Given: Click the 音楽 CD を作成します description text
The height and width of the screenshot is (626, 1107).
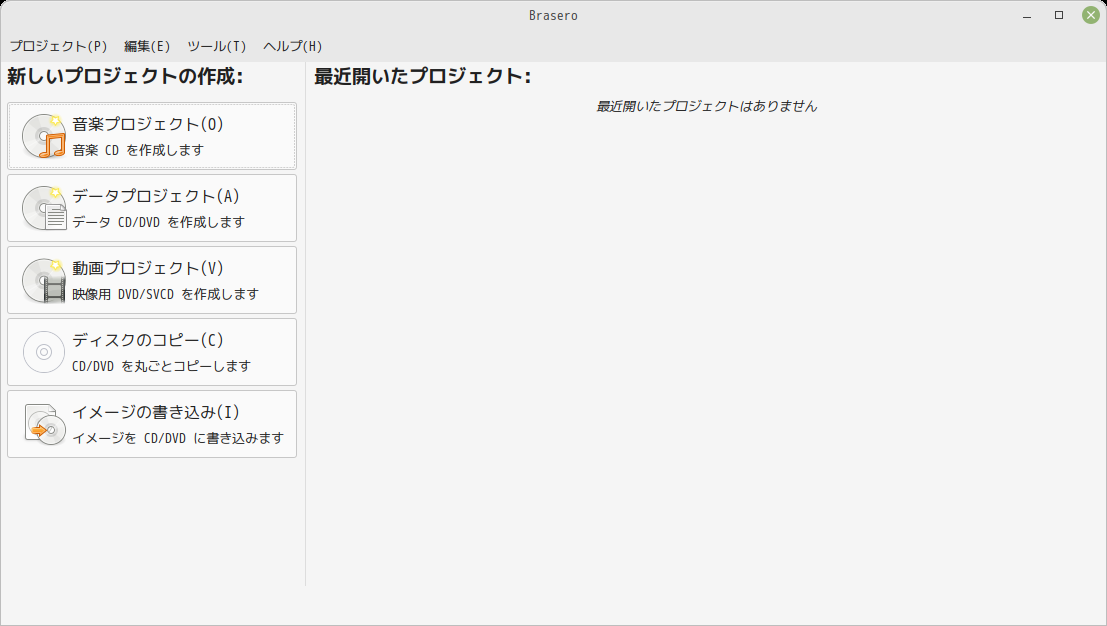Looking at the screenshot, I should (x=138, y=150).
